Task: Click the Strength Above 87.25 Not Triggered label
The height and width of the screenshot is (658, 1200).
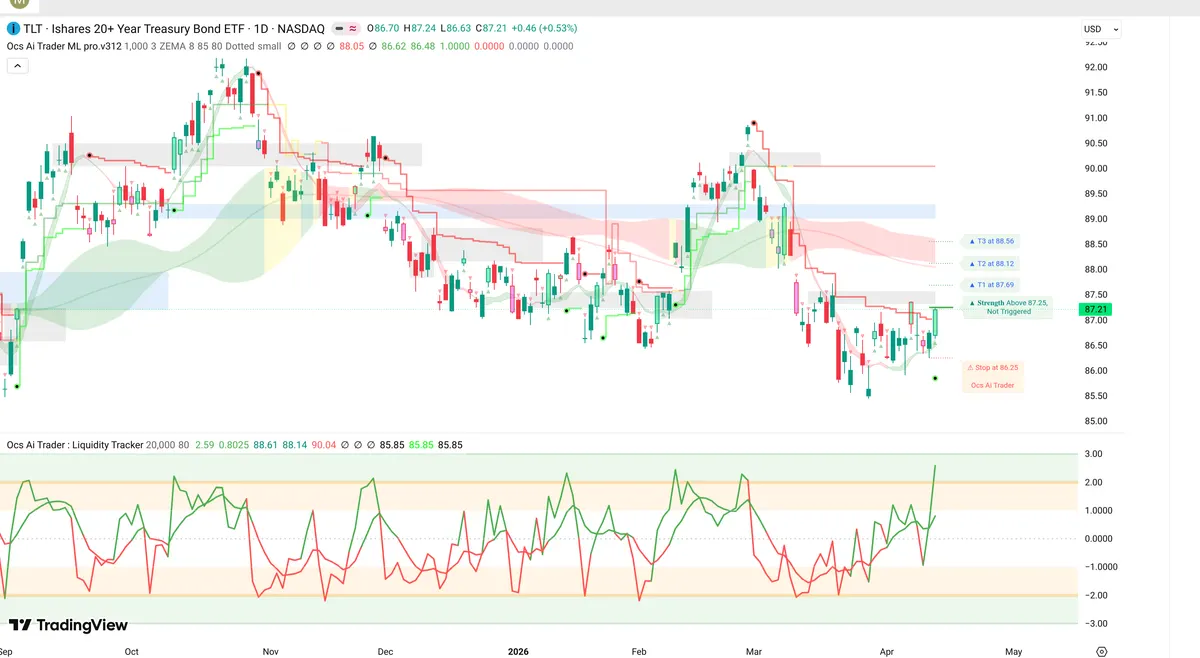Action: [x=1007, y=307]
